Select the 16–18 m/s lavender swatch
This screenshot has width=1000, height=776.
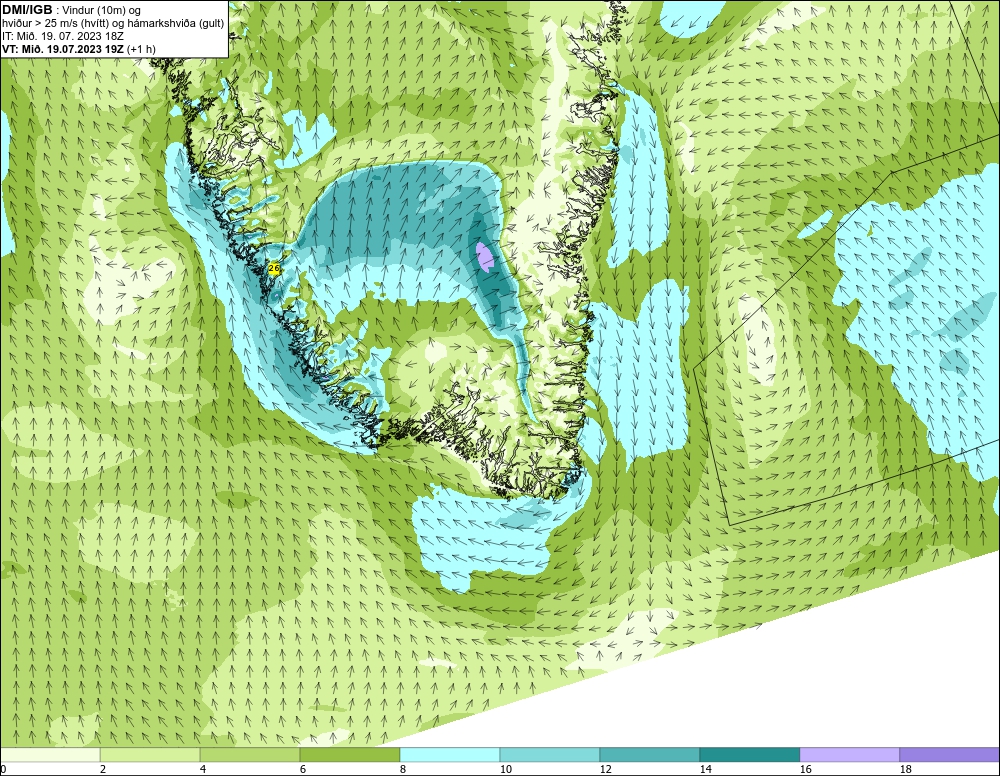[x=849, y=755]
